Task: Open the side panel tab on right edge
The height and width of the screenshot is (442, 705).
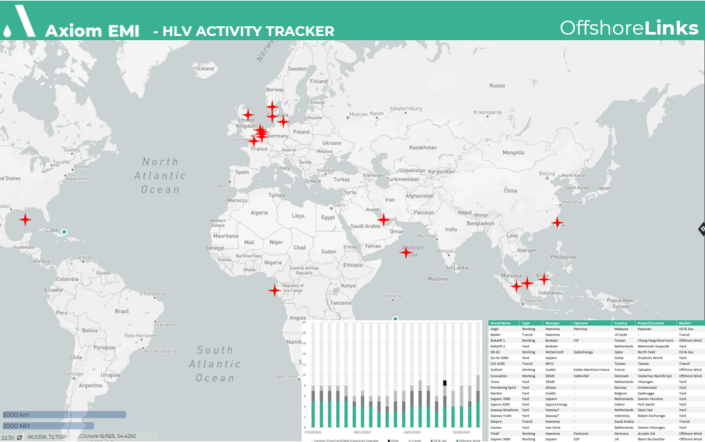Action: 701,229
